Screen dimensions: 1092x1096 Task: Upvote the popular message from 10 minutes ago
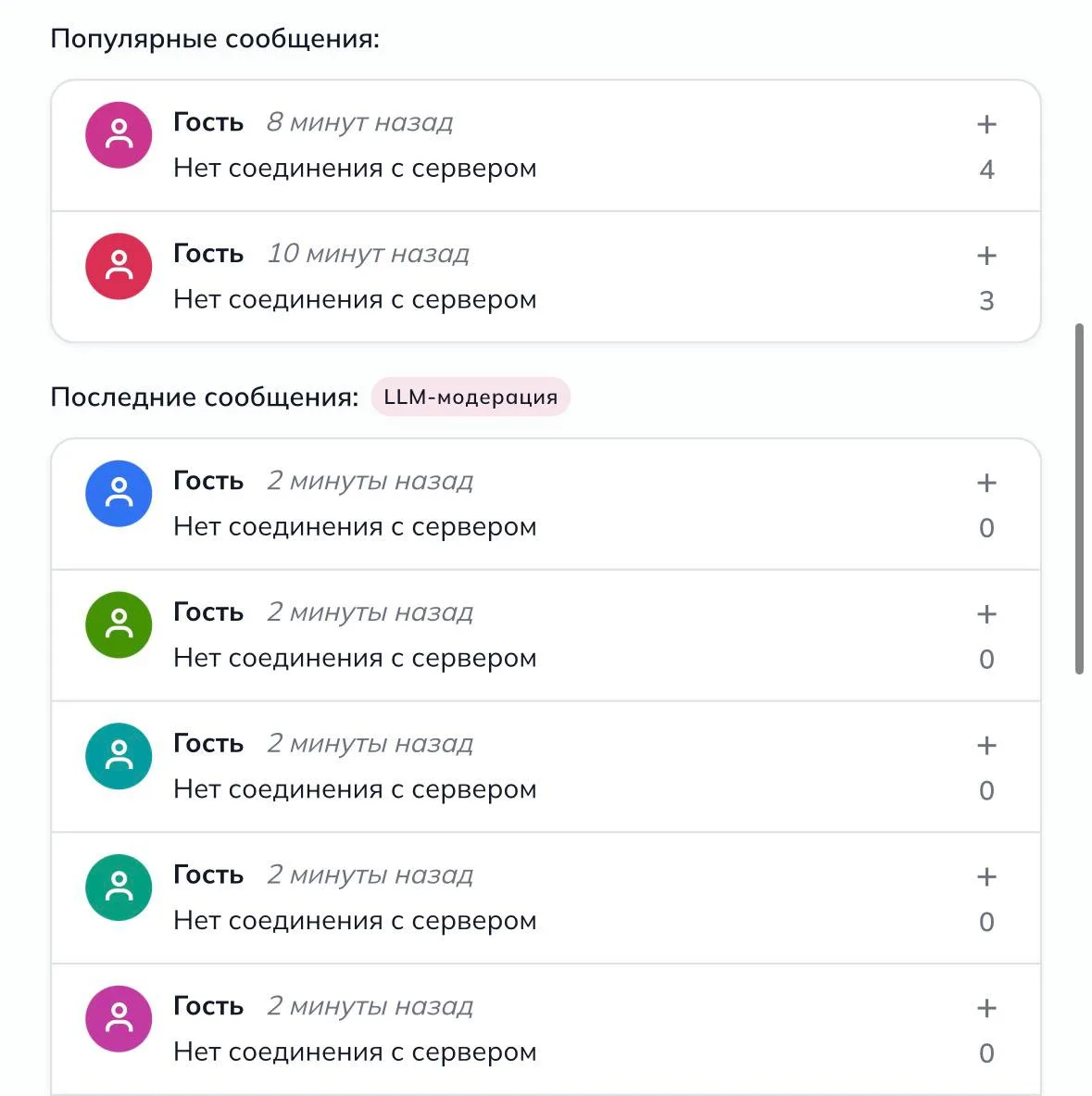pos(985,256)
